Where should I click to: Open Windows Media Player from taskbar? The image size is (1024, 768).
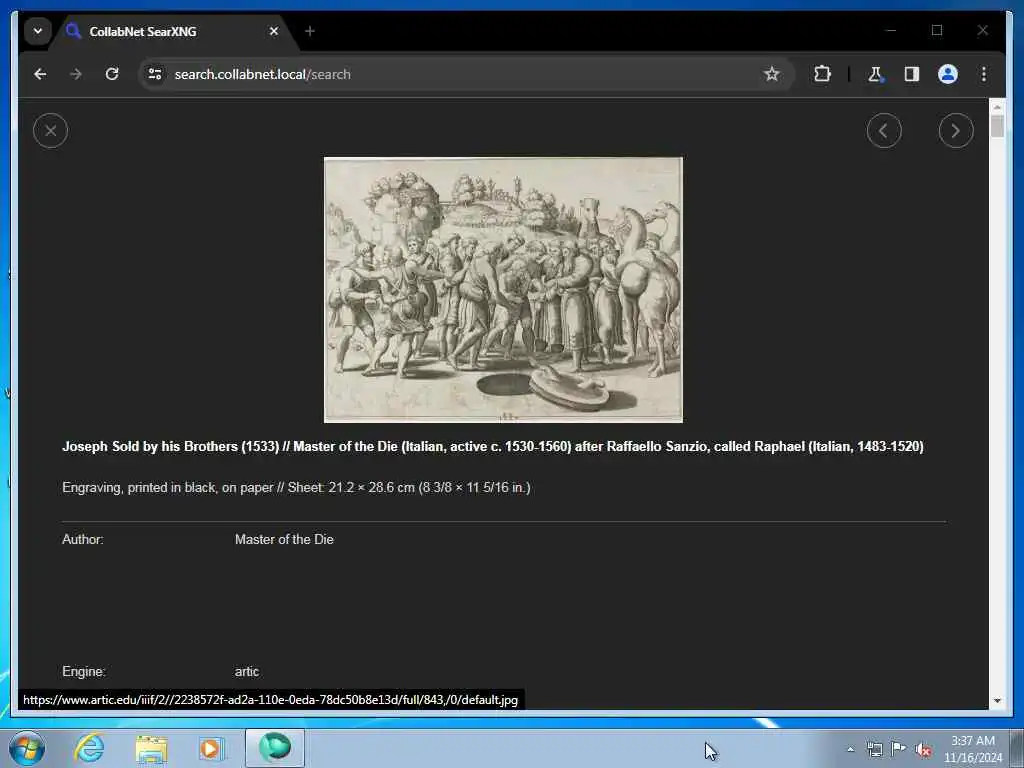coord(212,748)
